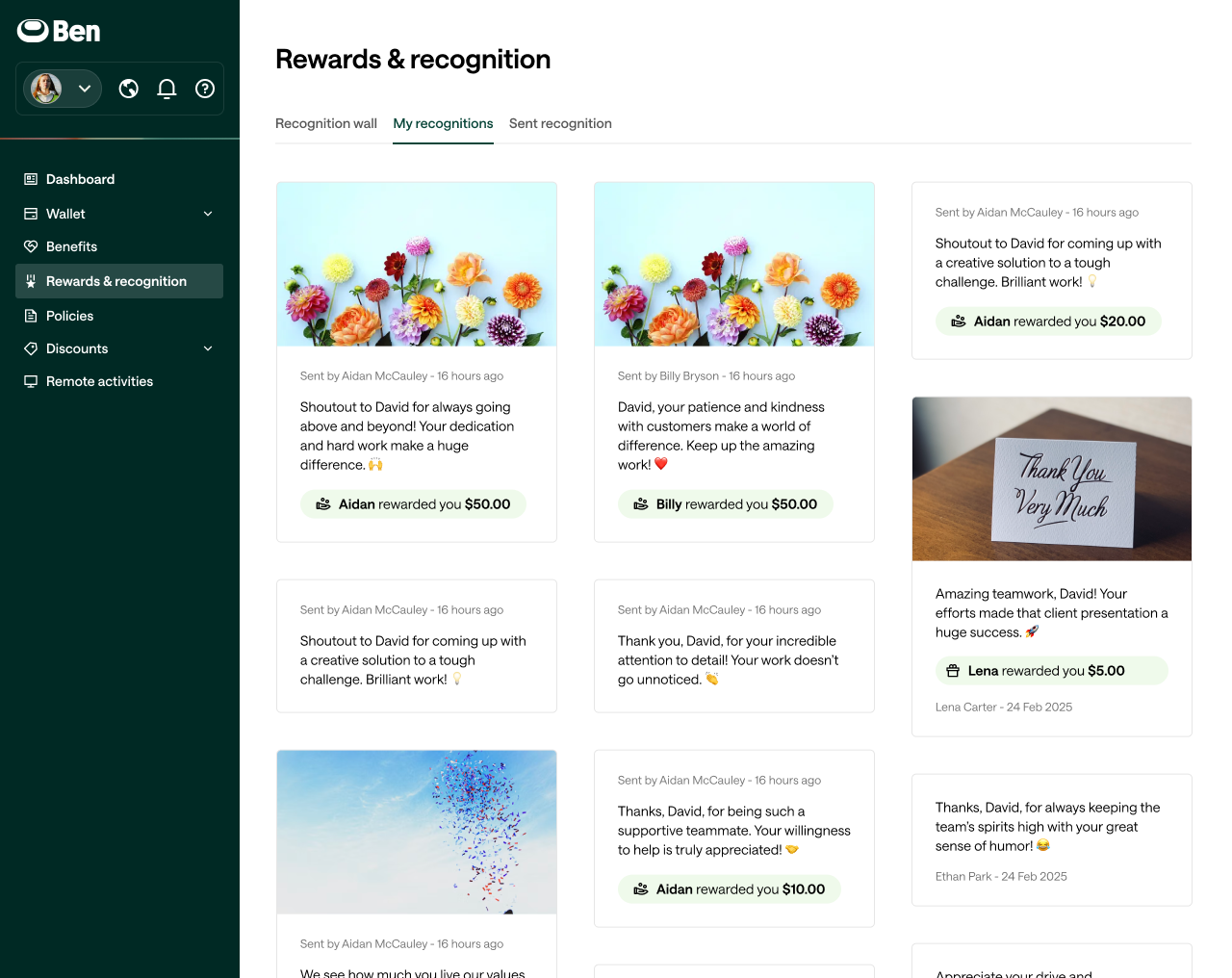Image resolution: width=1232 pixels, height=978 pixels.
Task: Switch to the Sent recognition tab
Action: point(560,123)
